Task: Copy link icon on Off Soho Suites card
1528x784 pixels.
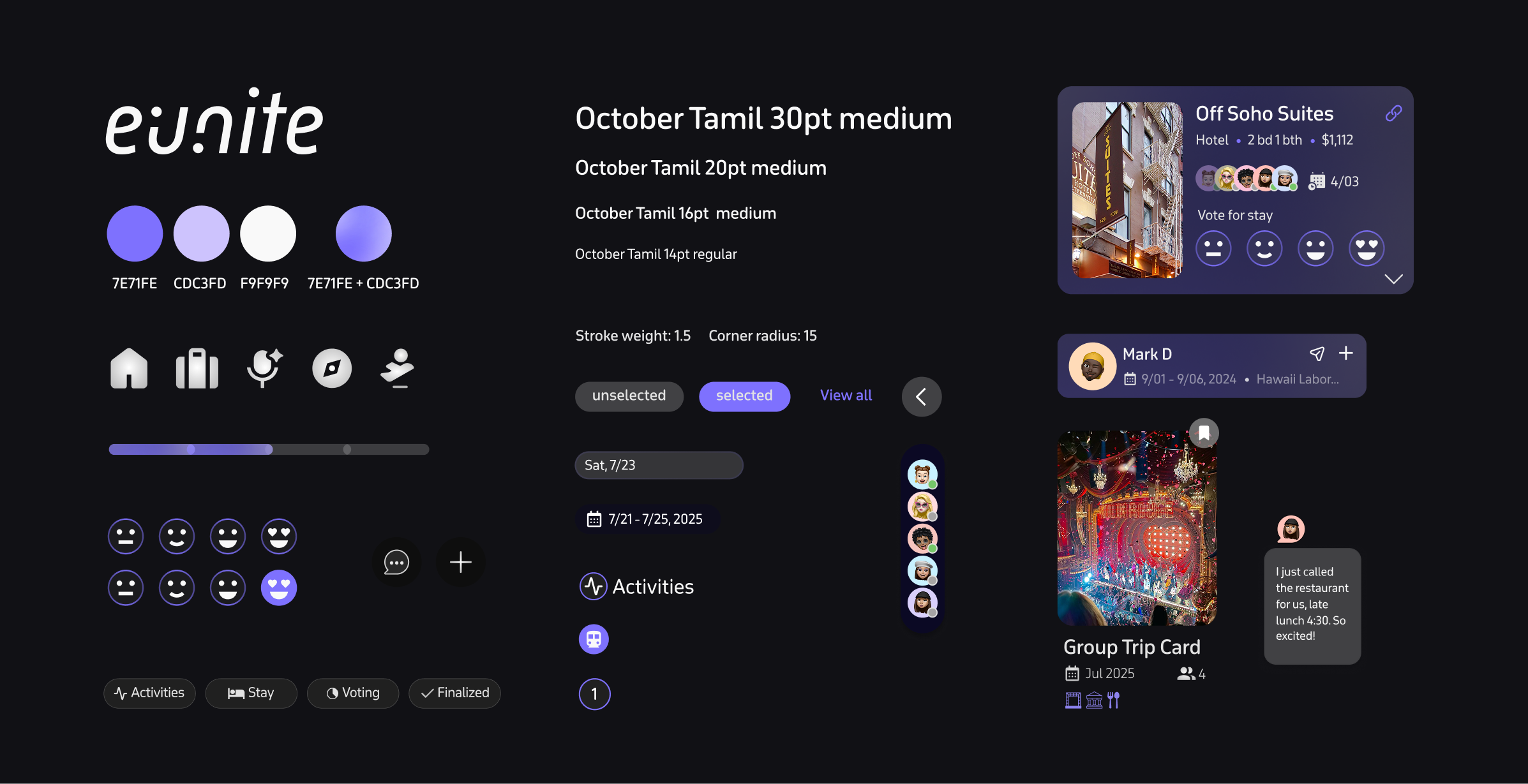Action: coord(1393,114)
